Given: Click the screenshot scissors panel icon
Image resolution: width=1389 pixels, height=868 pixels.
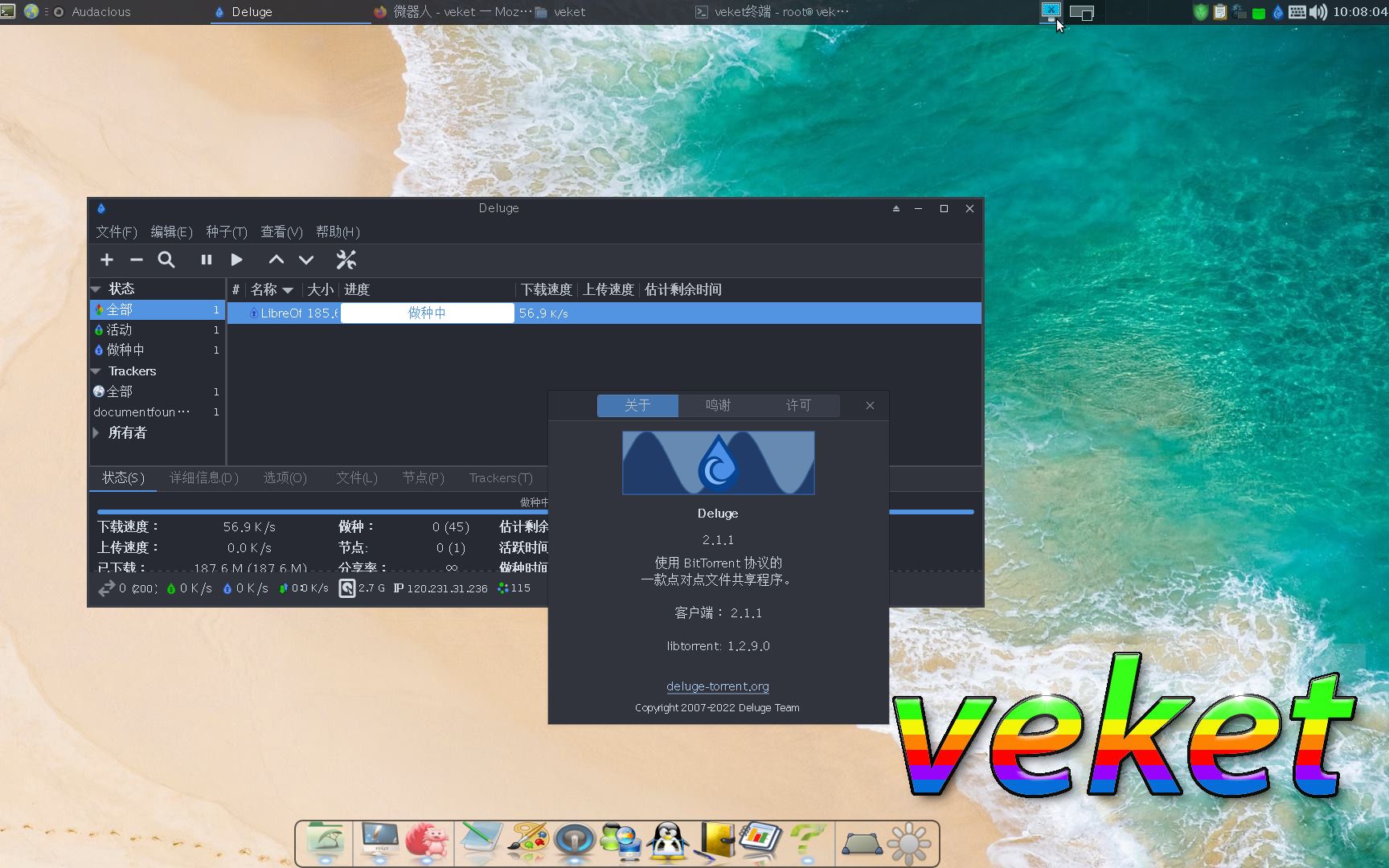Looking at the screenshot, I should [x=1051, y=11].
